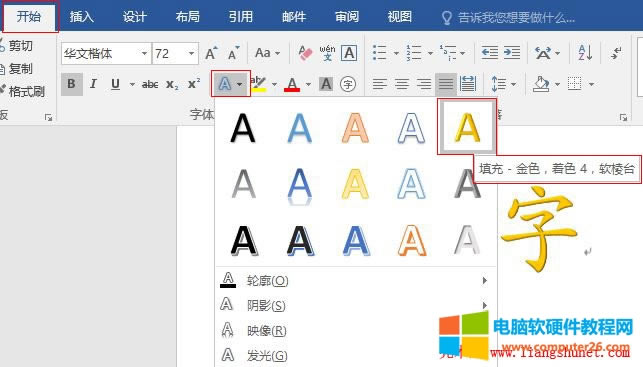
Task: Open the 发光(G) glow menu item
Action: point(355,355)
